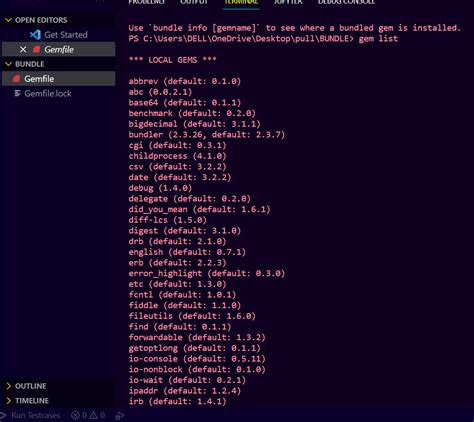Click the 'irb (default: 1.4.1)' line
The width and height of the screenshot is (474, 422).
pyautogui.click(x=177, y=401)
